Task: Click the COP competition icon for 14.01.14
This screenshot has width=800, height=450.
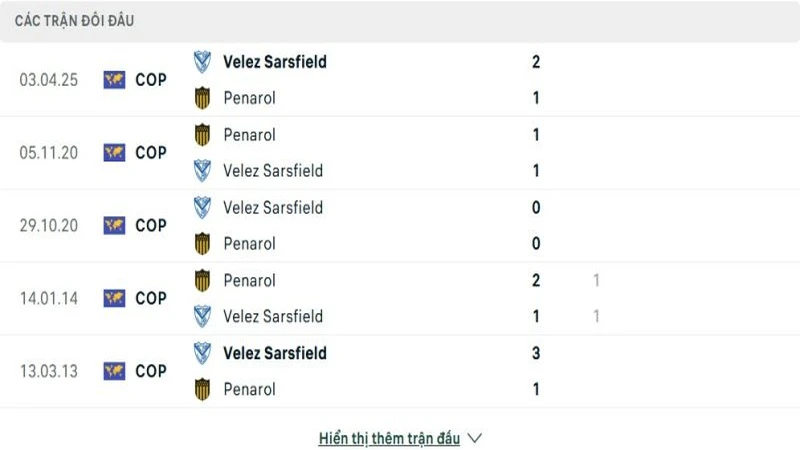Action: [114, 299]
